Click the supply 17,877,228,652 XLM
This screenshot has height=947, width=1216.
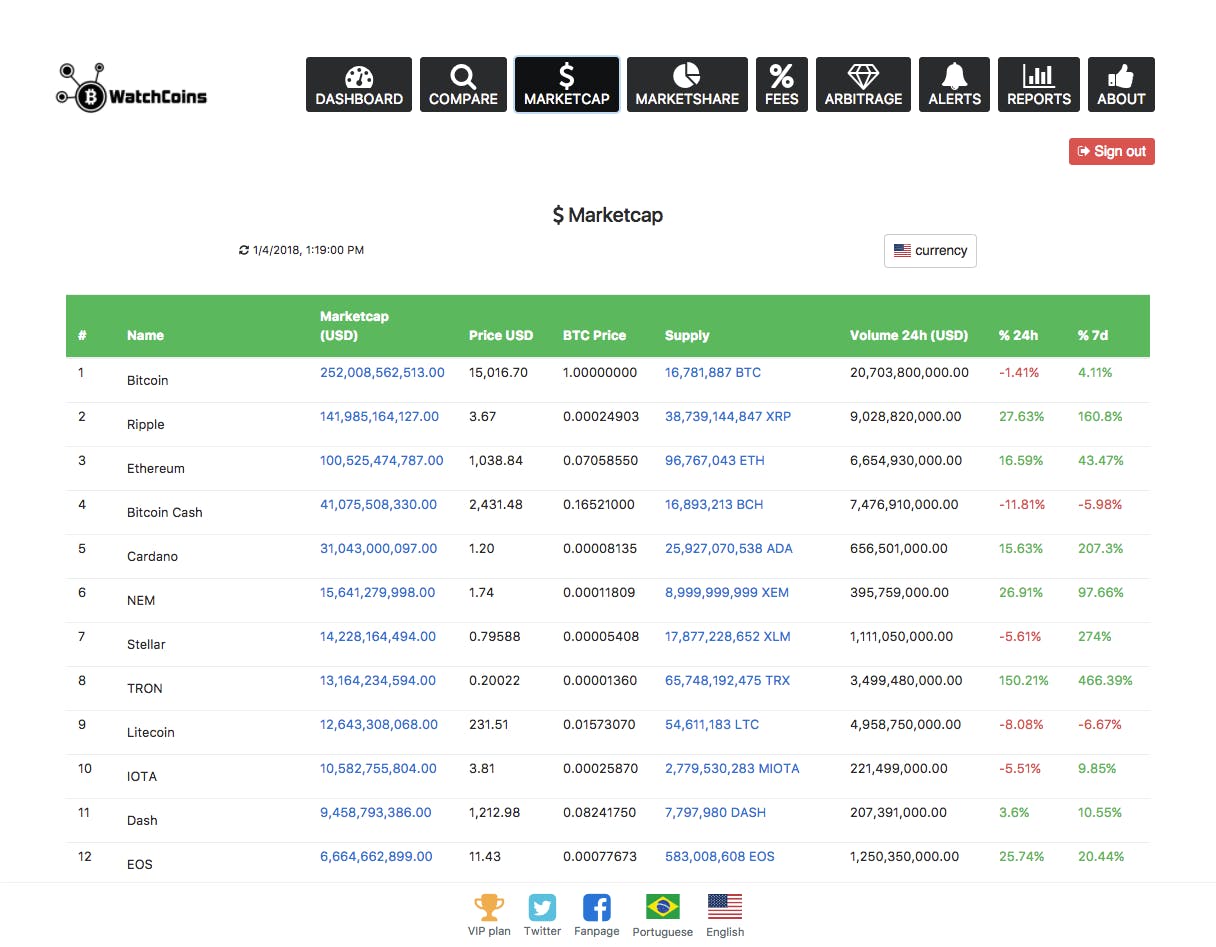(728, 636)
